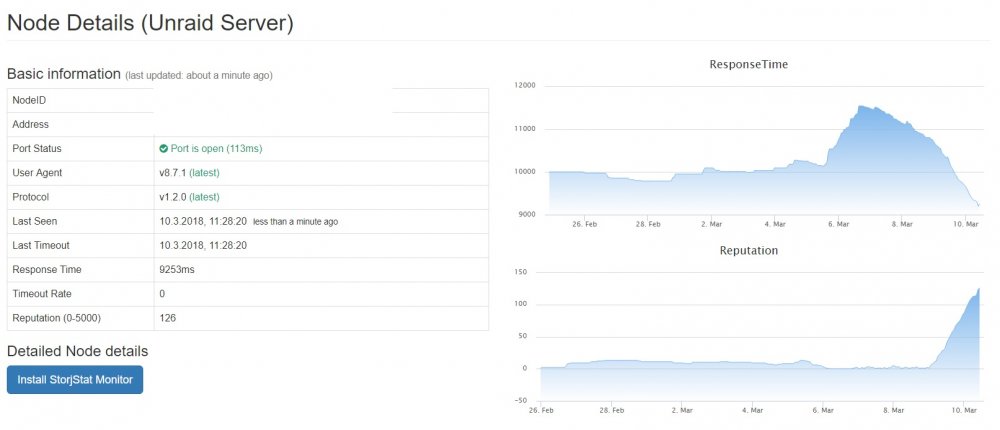Click 'less than a minute ago' text

coord(295,222)
